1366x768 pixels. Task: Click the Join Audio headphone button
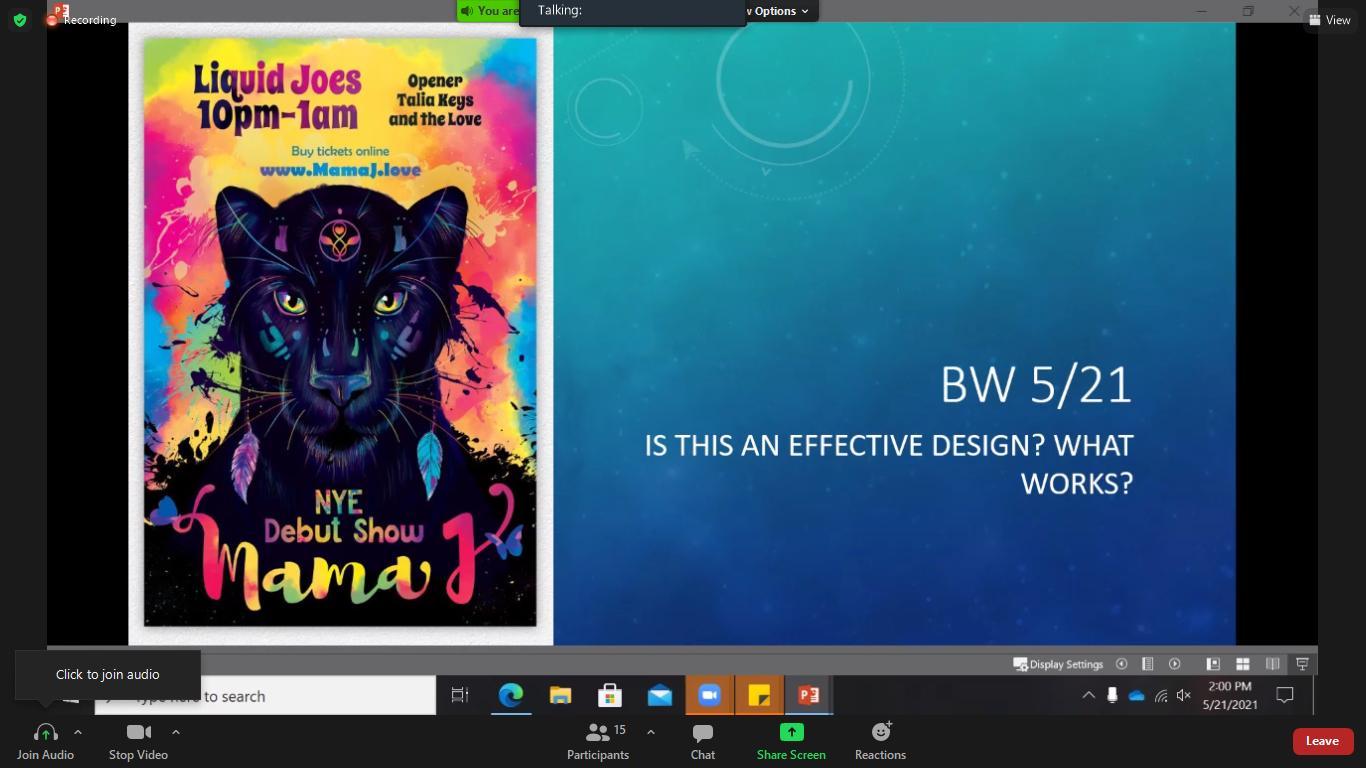[45, 741]
